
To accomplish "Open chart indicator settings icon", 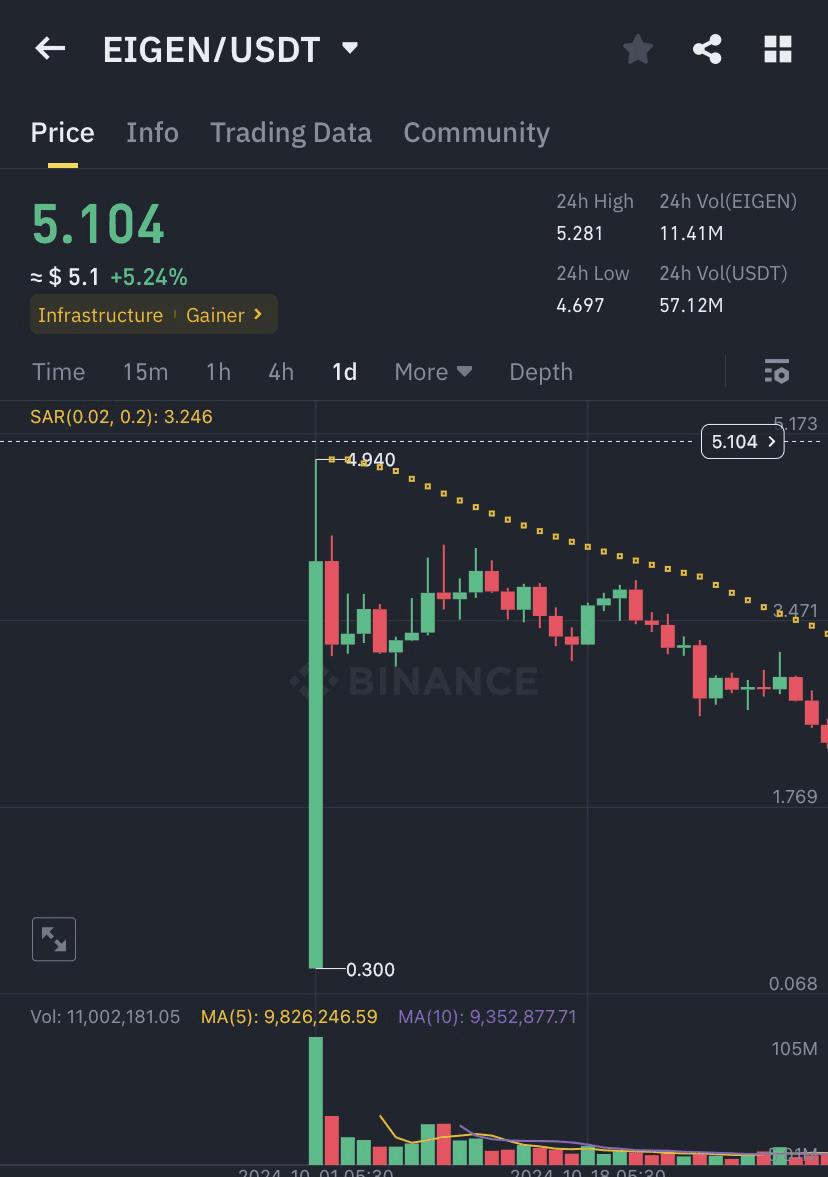I will coord(777,372).
